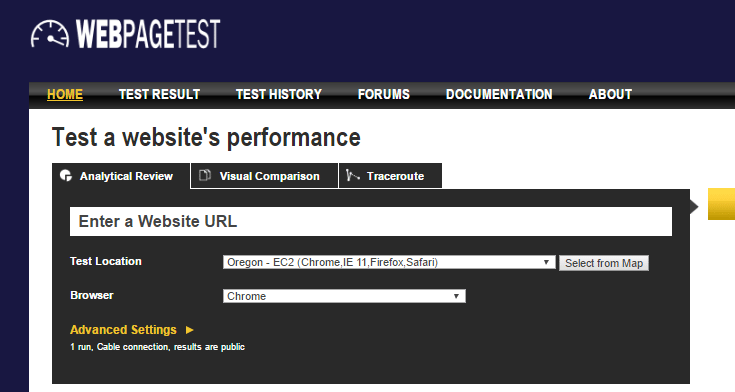Viewport: 735px width, 392px height.
Task: Click the Traceroute path icon
Action: [x=352, y=175]
